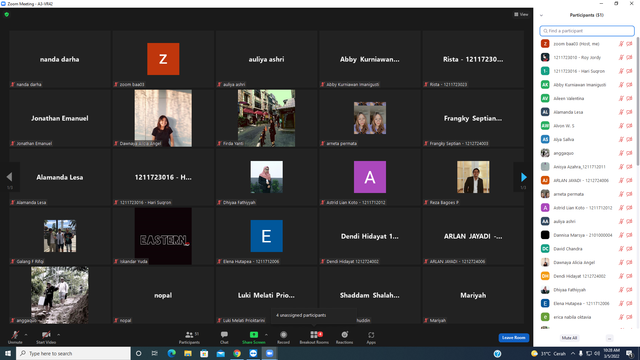
Task: Open the more options button beside Mute All
Action: [609, 338]
